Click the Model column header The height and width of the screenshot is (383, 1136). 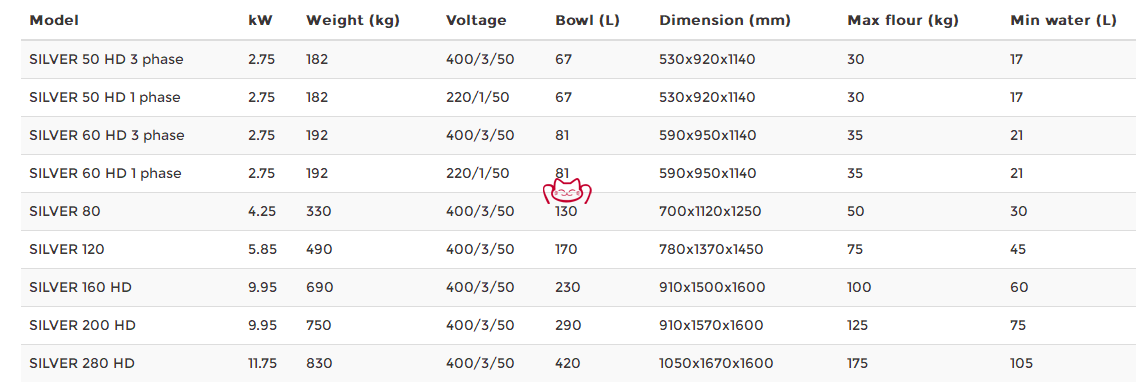click(x=54, y=20)
